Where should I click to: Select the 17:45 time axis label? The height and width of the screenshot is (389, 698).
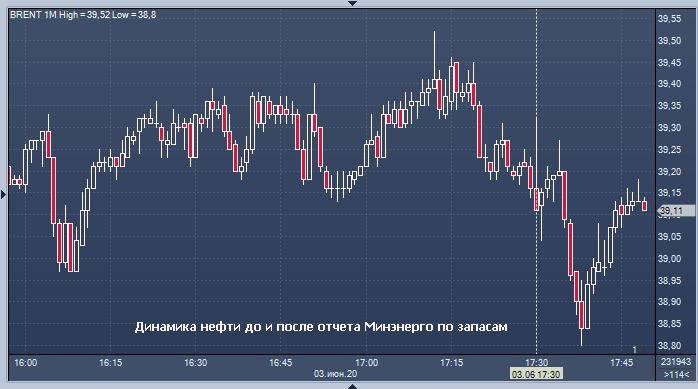click(621, 363)
